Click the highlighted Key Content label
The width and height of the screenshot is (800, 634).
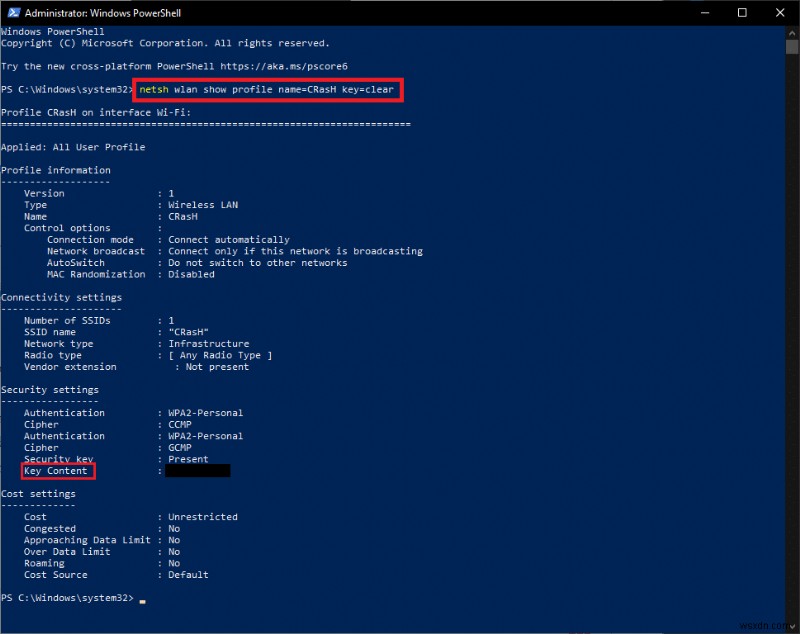[x=58, y=471]
